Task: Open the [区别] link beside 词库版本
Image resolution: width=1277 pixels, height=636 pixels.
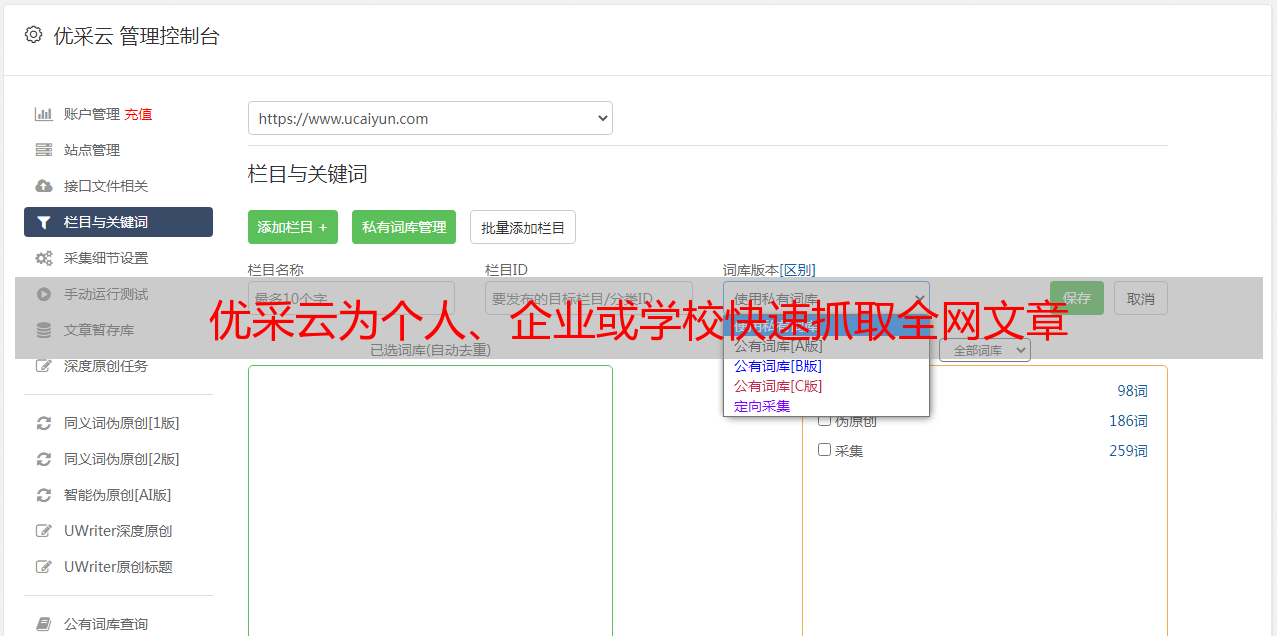Action: 798,270
